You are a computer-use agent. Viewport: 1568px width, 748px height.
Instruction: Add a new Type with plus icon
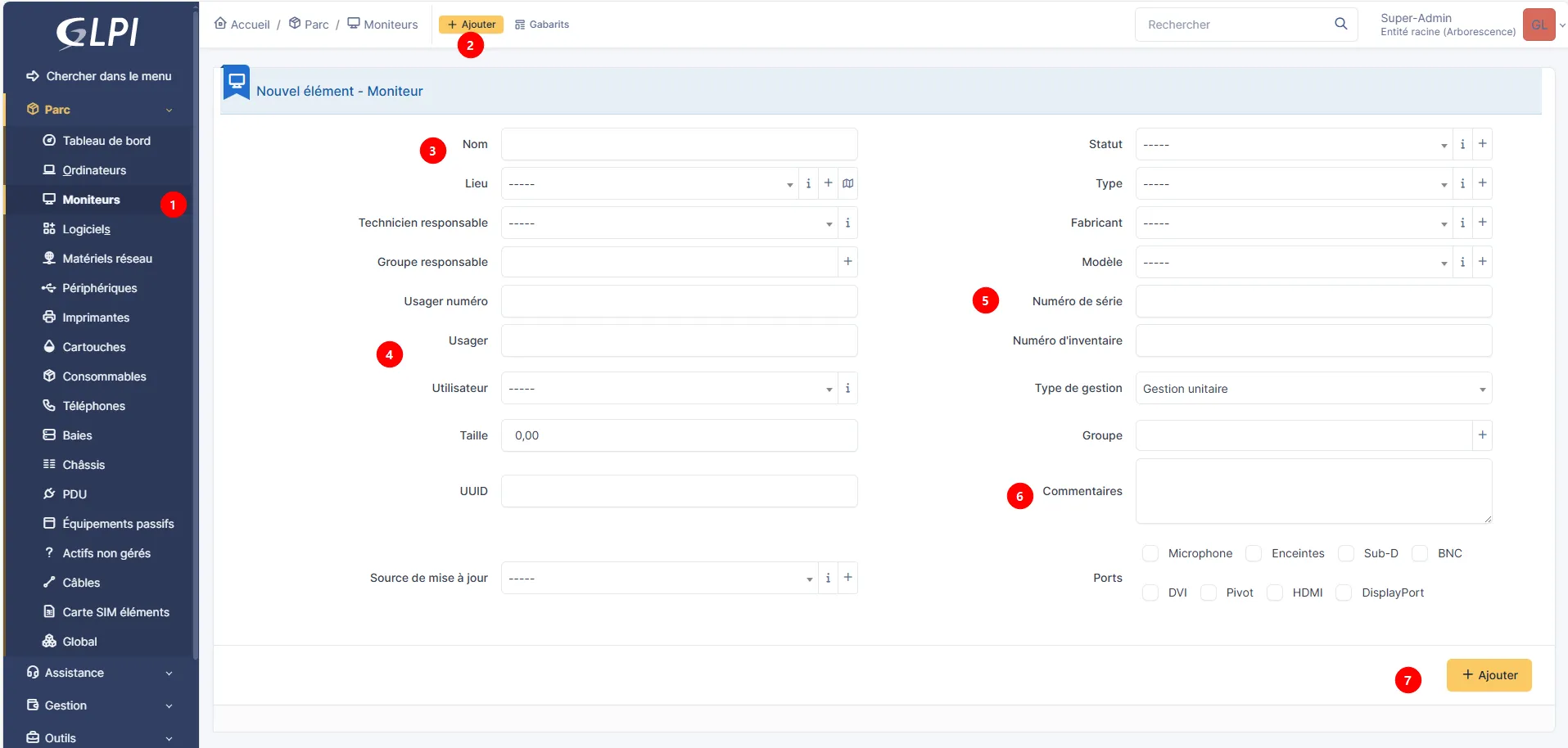pyautogui.click(x=1482, y=183)
